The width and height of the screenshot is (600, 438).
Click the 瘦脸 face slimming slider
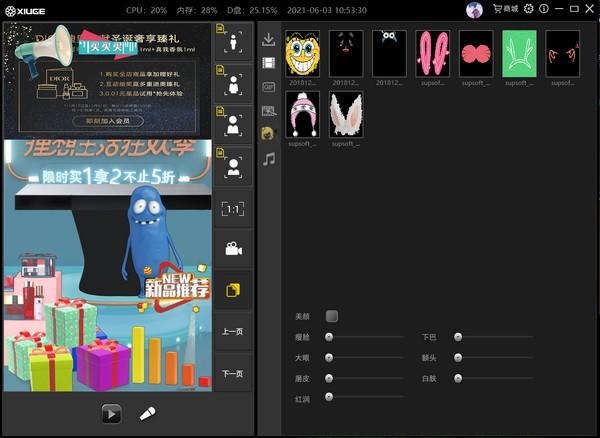[366, 337]
